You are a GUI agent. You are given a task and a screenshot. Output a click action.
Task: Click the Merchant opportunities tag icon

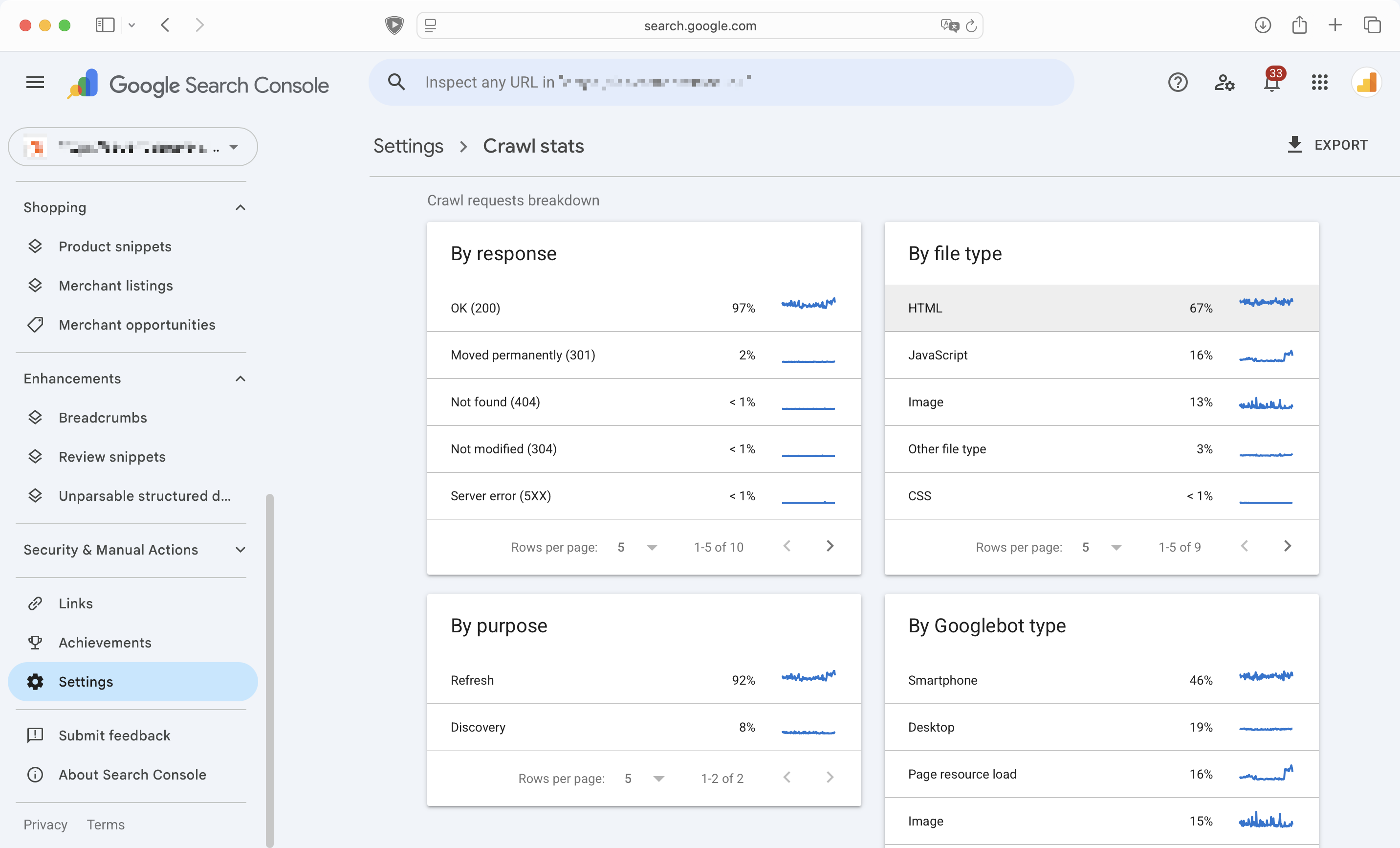pos(35,325)
